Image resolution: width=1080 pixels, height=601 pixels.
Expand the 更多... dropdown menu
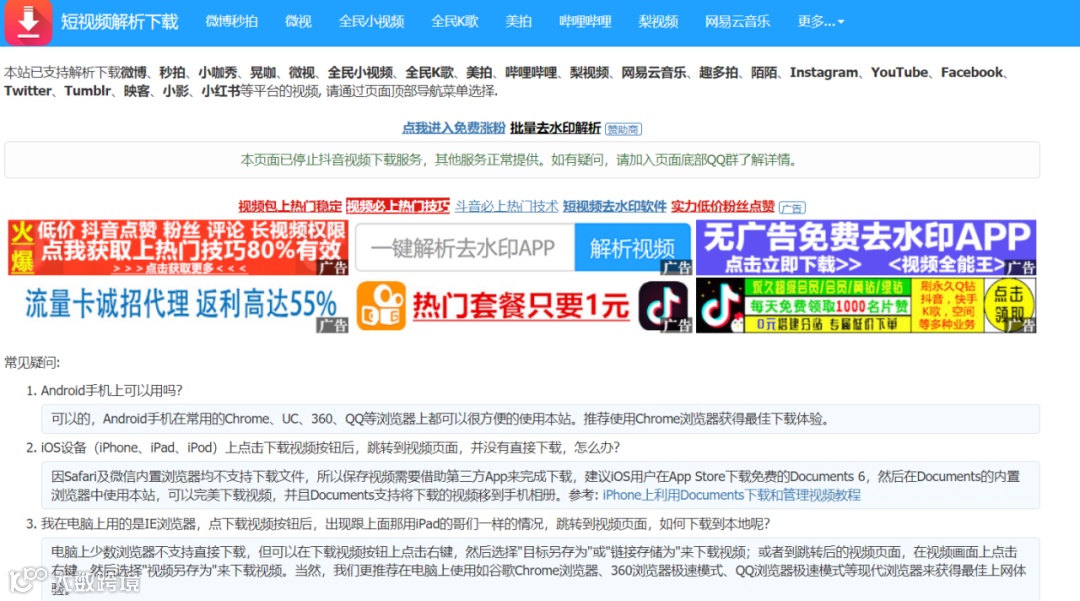click(820, 22)
